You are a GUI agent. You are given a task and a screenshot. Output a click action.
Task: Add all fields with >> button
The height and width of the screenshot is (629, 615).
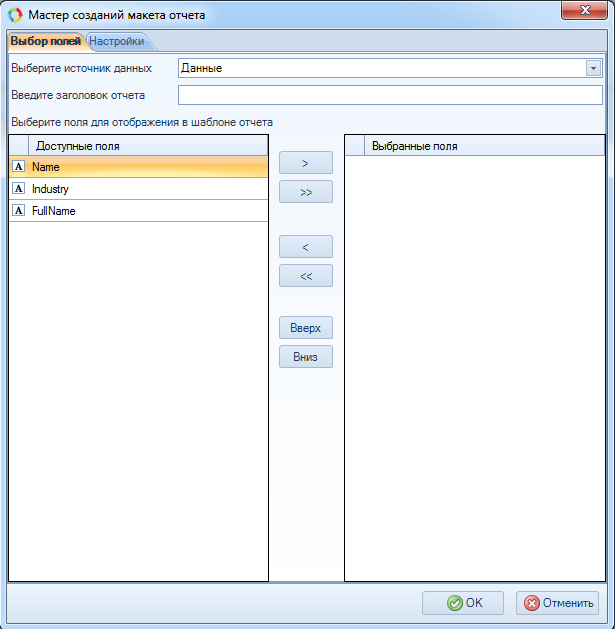(x=305, y=192)
